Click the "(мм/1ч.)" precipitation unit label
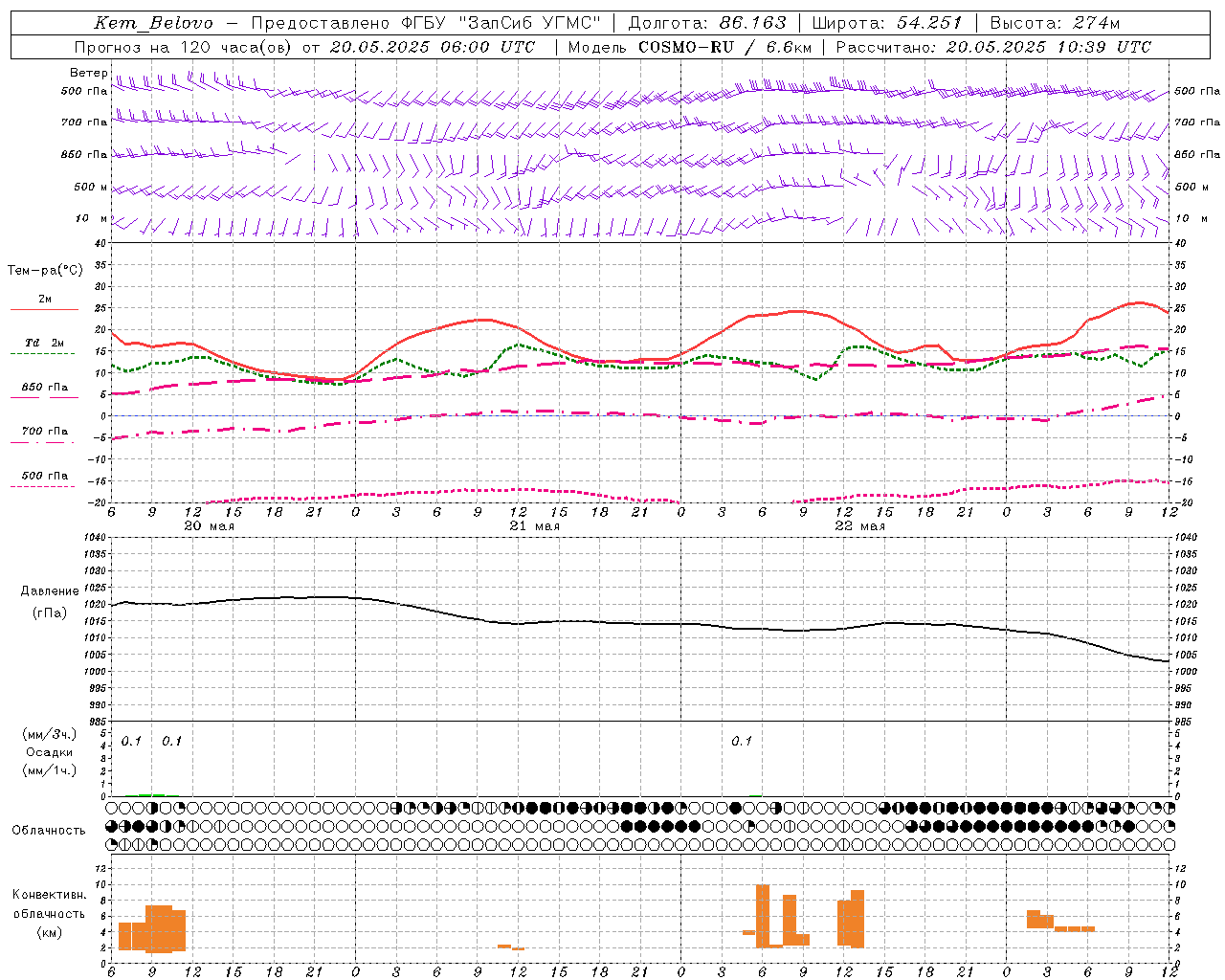Image resolution: width=1225 pixels, height=980 pixels. coord(50,770)
